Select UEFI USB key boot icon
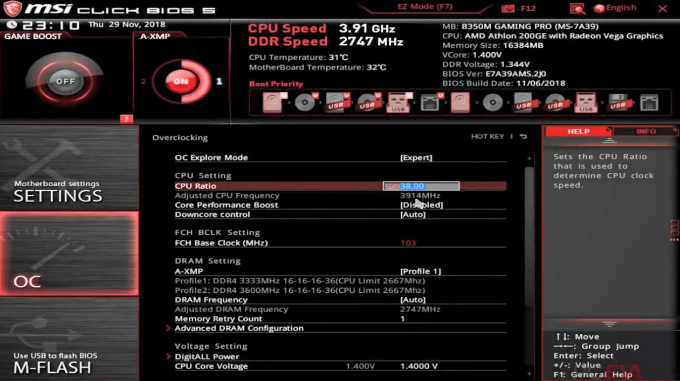680x381 pixels. coord(399,102)
